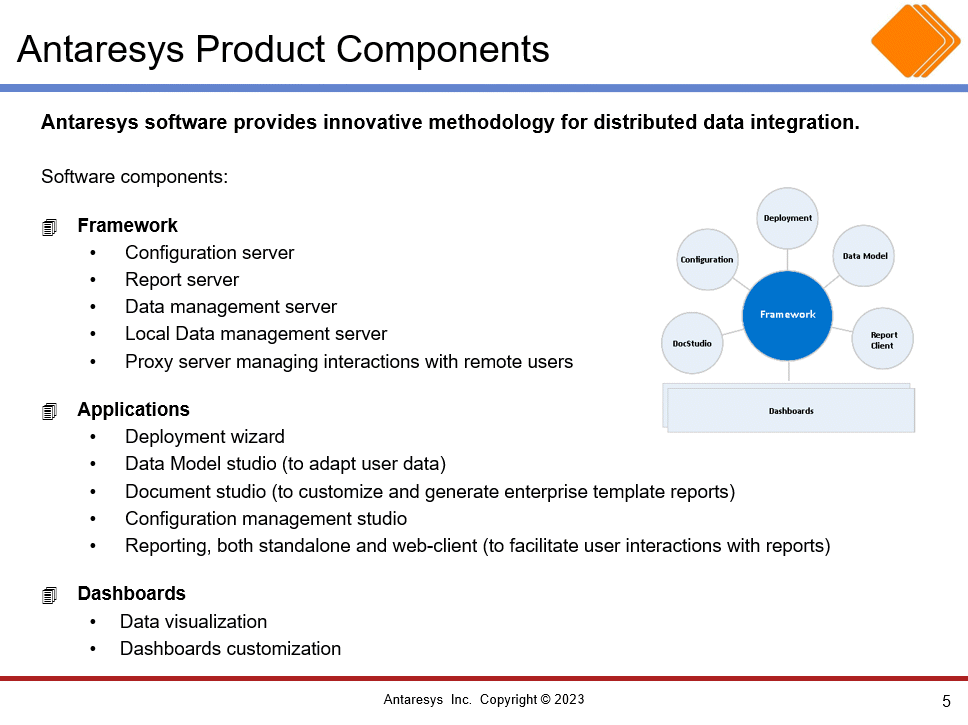Screen dimensions: 968x725
Task: Click the copyright footer text
Action: pyautogui.click(x=483, y=699)
